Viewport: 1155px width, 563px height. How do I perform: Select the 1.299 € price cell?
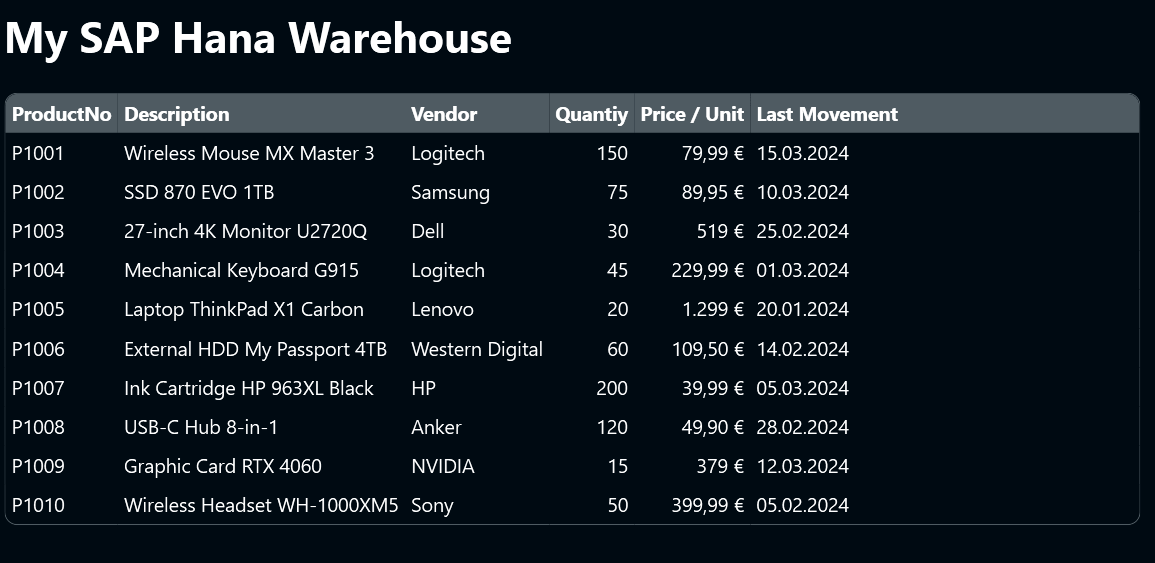(713, 310)
